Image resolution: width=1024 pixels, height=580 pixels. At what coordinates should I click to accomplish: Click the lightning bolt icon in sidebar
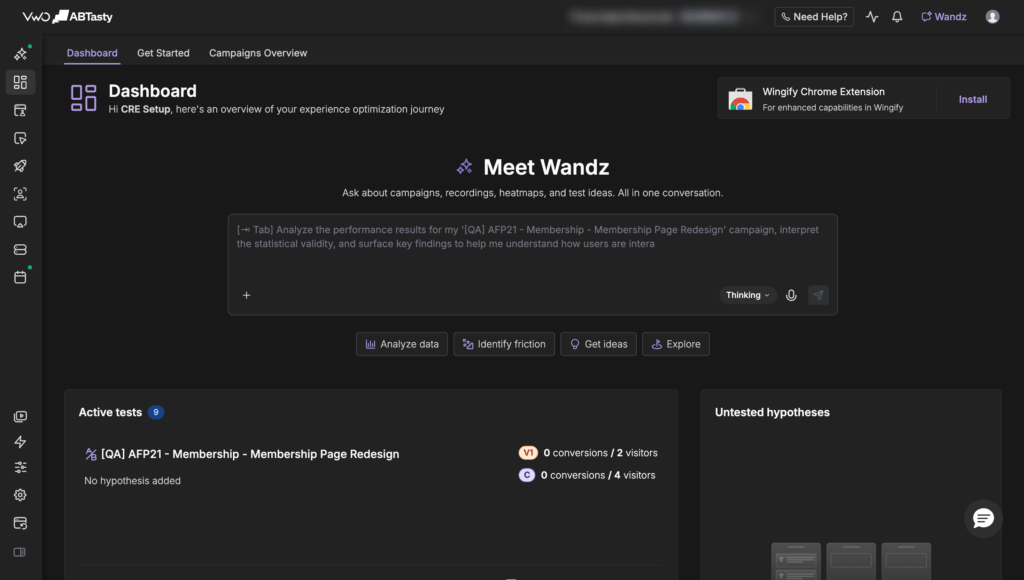[x=20, y=442]
